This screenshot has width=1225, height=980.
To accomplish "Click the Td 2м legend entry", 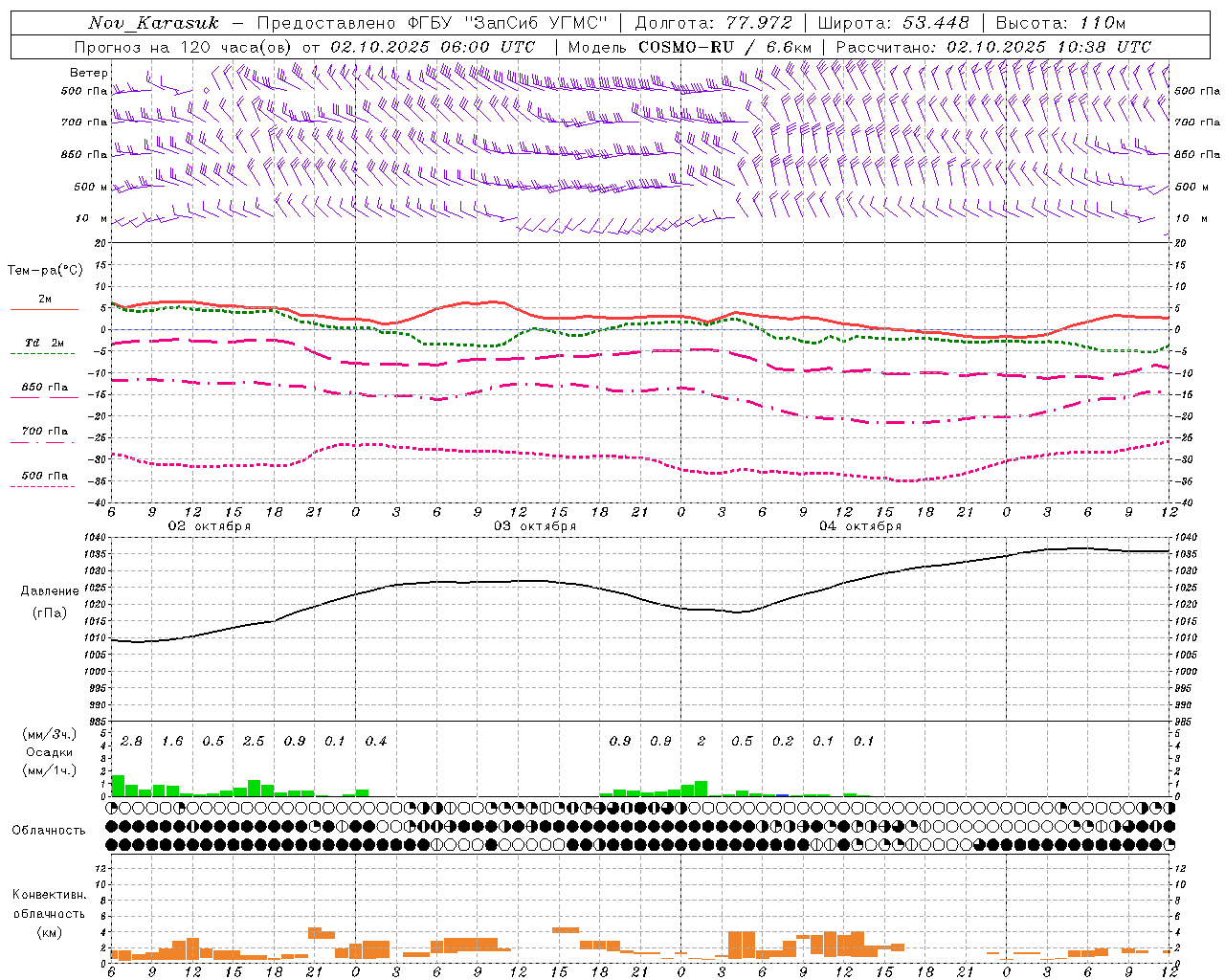I will pyautogui.click(x=44, y=343).
